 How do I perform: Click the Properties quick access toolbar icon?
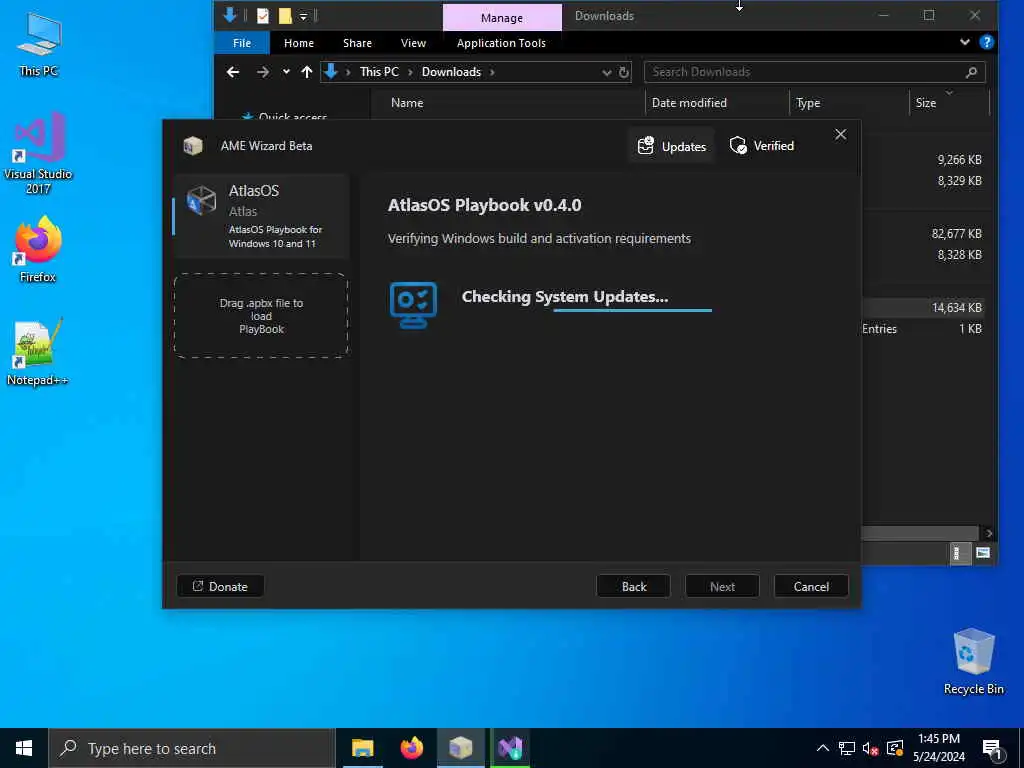[263, 16]
